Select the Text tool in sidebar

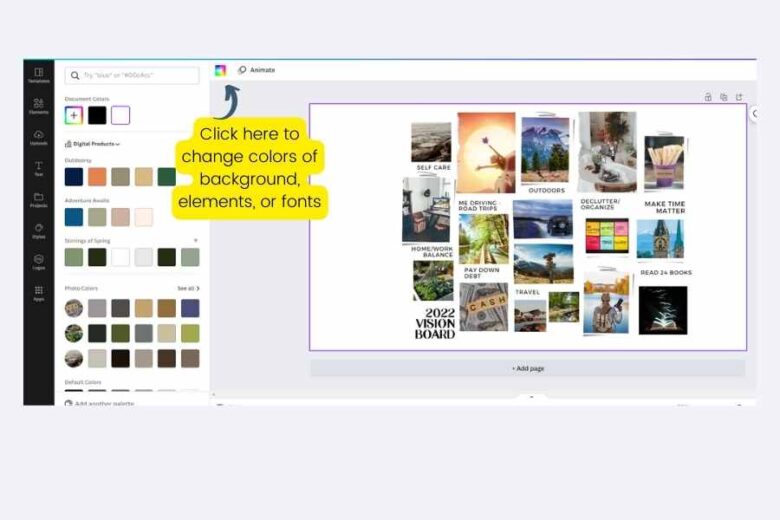(x=38, y=168)
